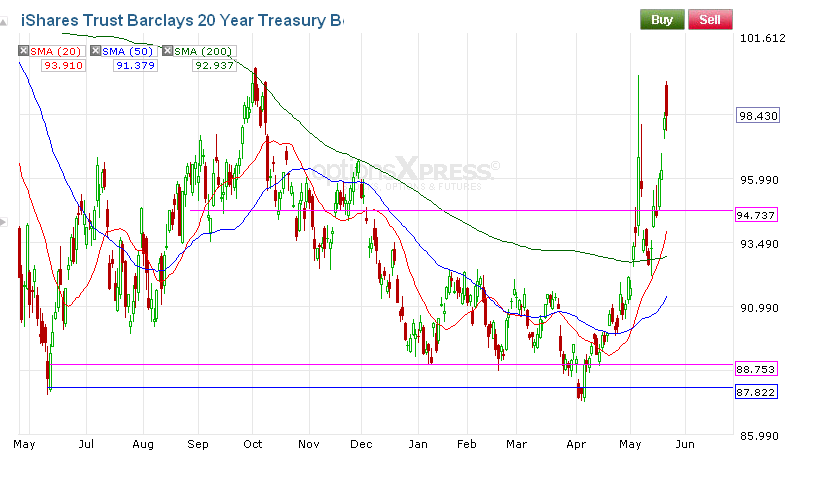Image resolution: width=822 pixels, height=482 pixels.
Task: Remove the SMA (50) indicator
Action: click(x=95, y=51)
